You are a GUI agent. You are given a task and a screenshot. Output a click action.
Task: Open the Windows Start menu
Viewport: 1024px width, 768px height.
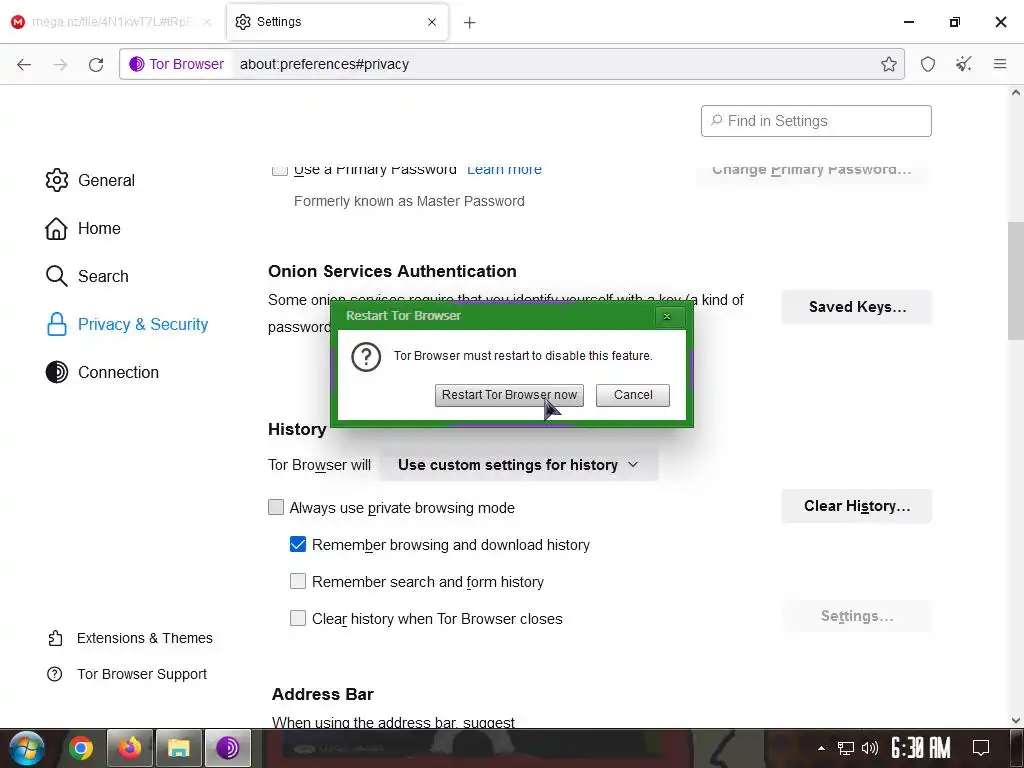(x=27, y=748)
